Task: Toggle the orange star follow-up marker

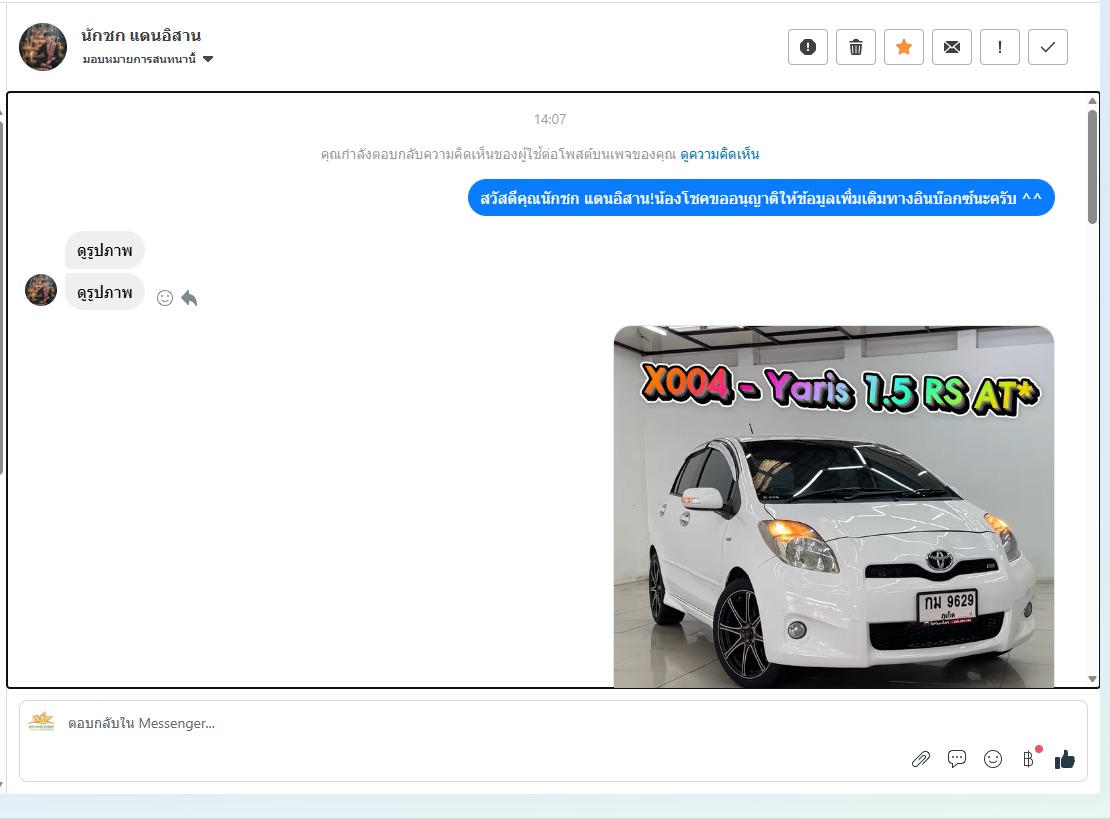Action: 904,47
